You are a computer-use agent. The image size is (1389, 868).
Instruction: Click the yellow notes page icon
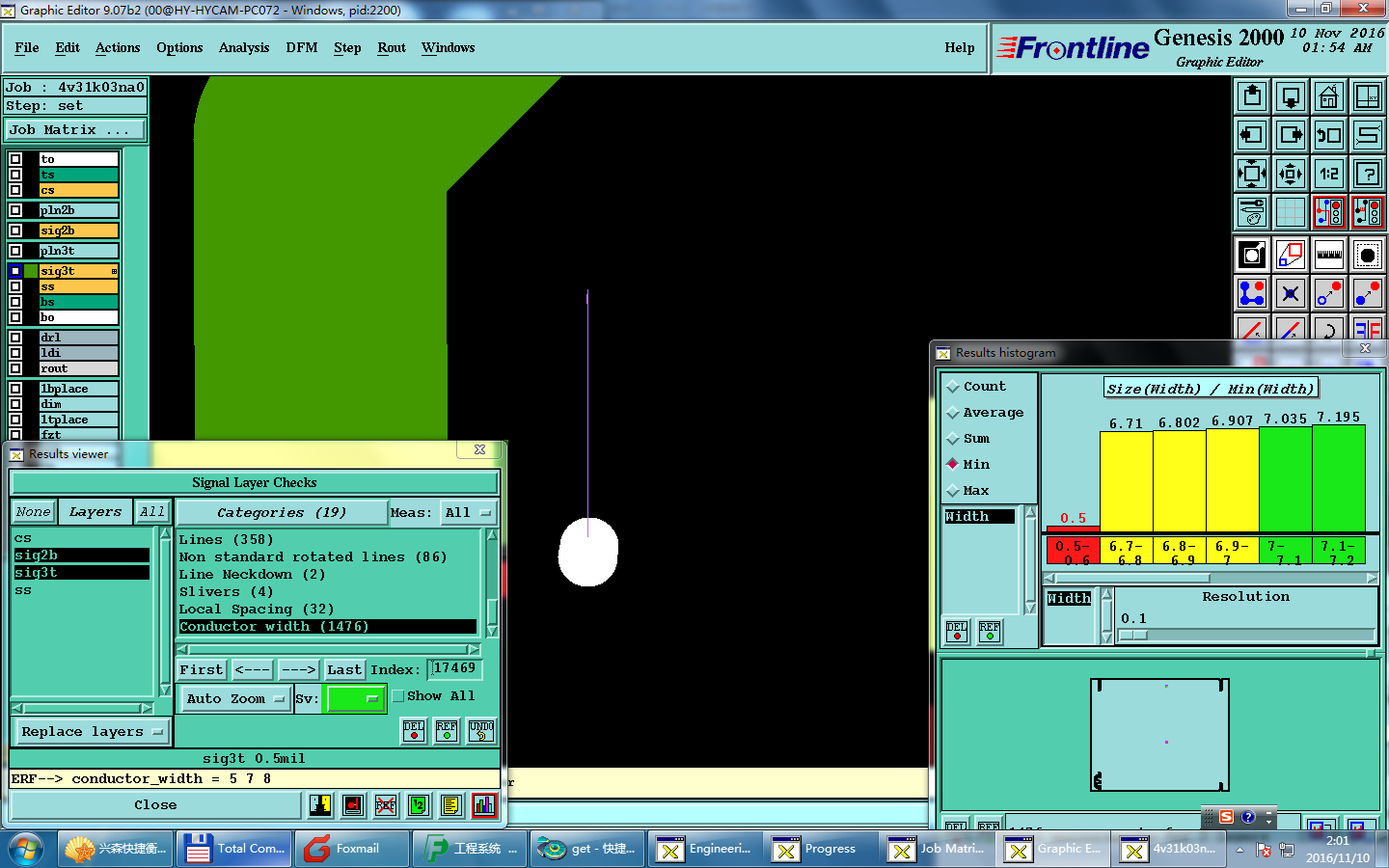(451, 805)
